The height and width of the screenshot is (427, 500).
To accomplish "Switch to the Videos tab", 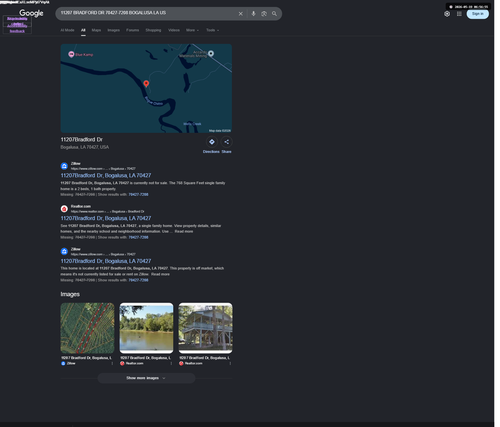I will tap(174, 30).
